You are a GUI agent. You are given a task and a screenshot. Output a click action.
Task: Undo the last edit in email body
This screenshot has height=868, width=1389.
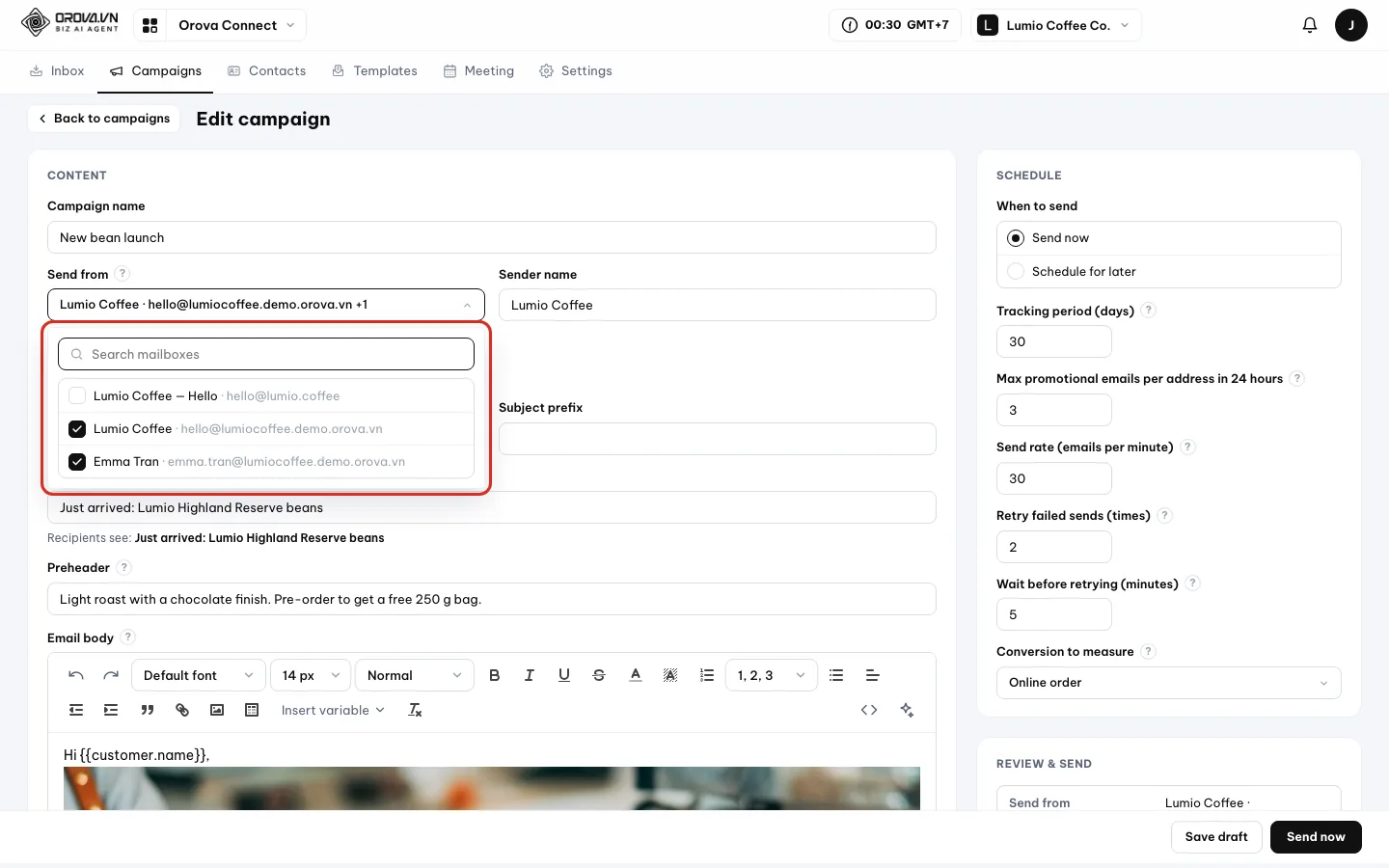point(76,675)
